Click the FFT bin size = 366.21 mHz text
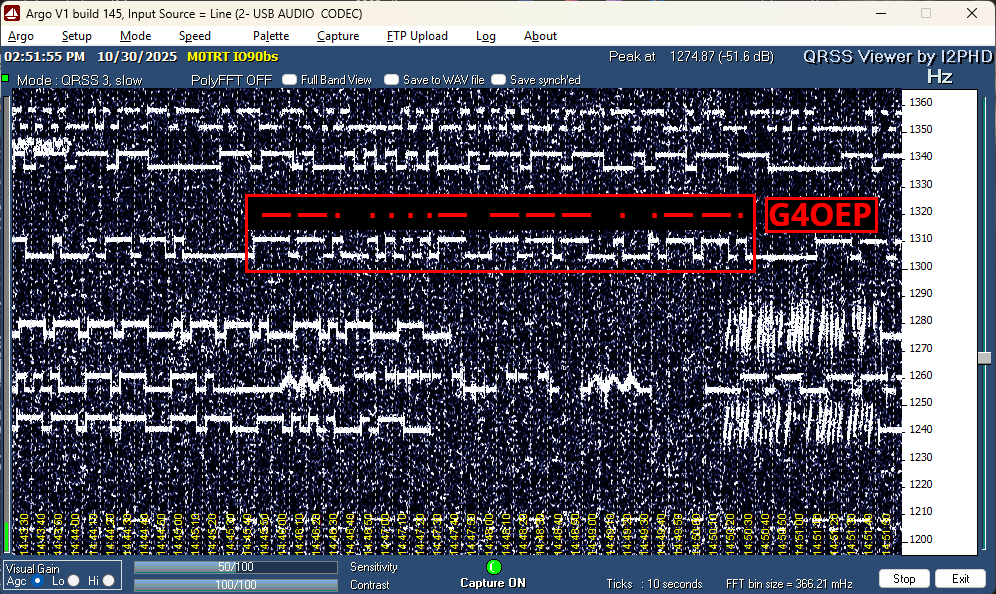This screenshot has width=996, height=594. [789, 584]
